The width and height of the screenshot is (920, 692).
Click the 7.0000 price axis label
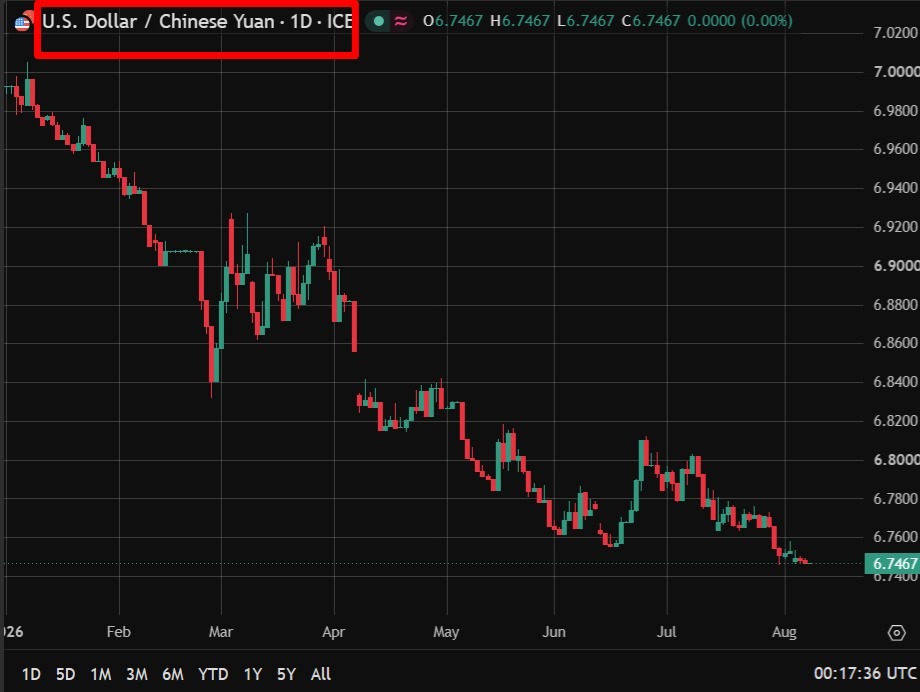[x=896, y=72]
